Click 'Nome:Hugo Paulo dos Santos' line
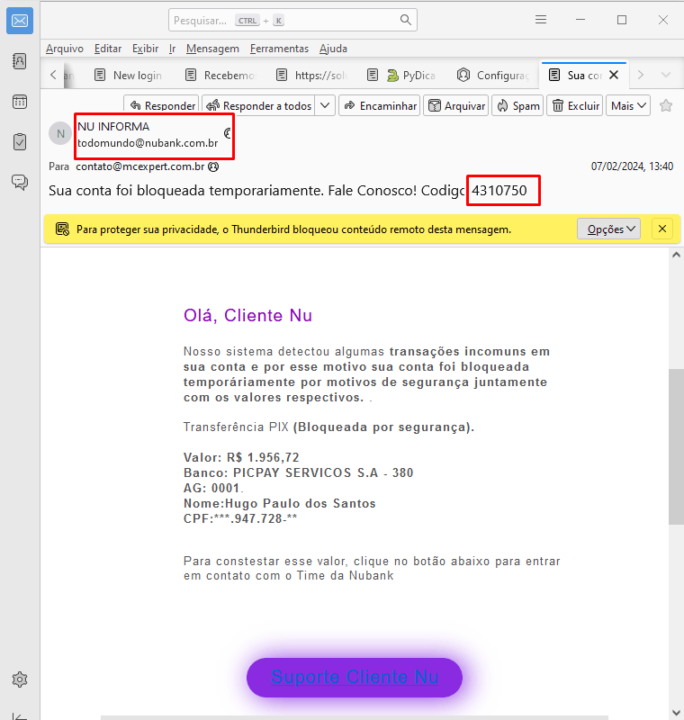684x720 pixels. (280, 503)
